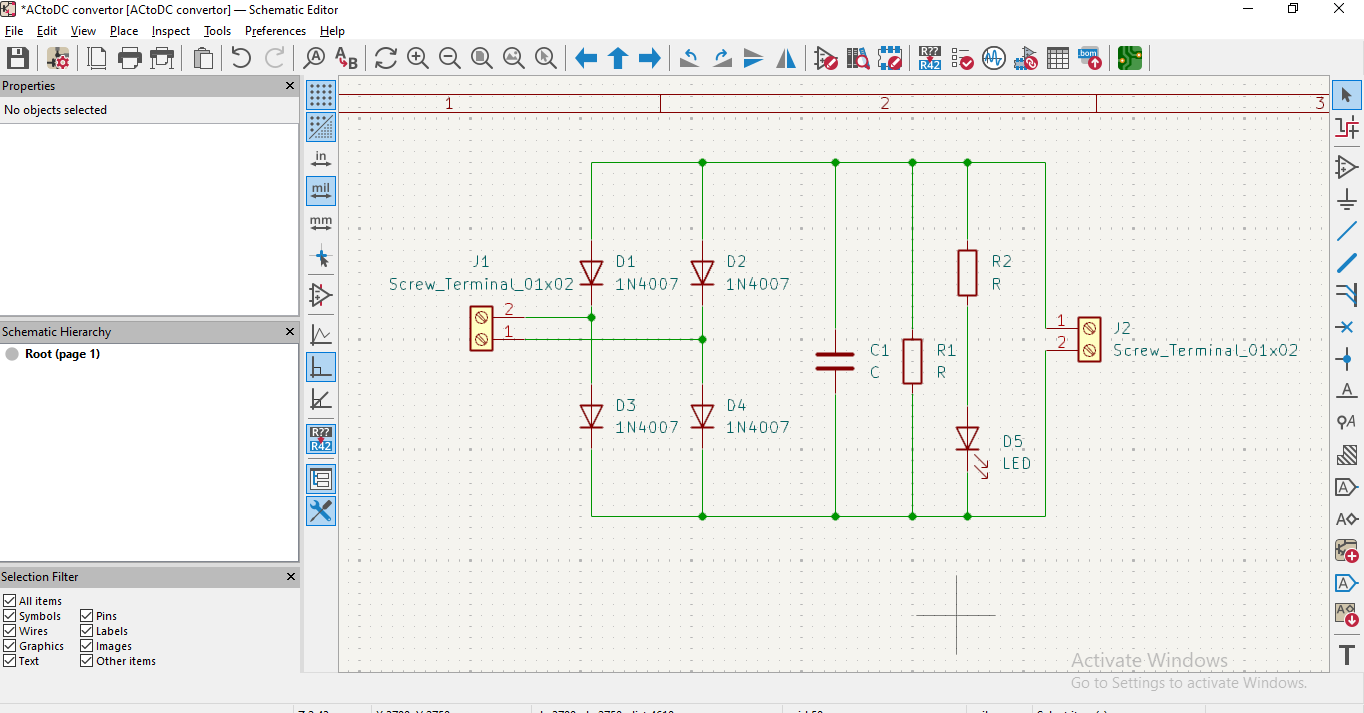The height and width of the screenshot is (713, 1364).
Task: Switch units to millimeters
Action: pyautogui.click(x=321, y=223)
